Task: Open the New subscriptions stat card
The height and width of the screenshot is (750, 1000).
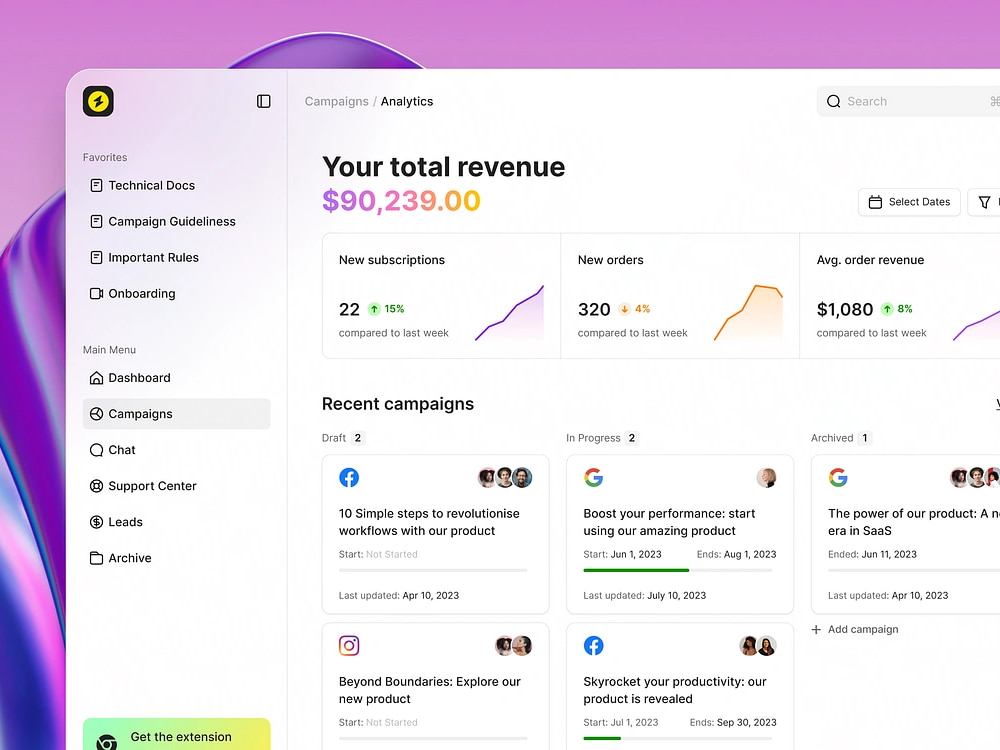Action: [441, 296]
